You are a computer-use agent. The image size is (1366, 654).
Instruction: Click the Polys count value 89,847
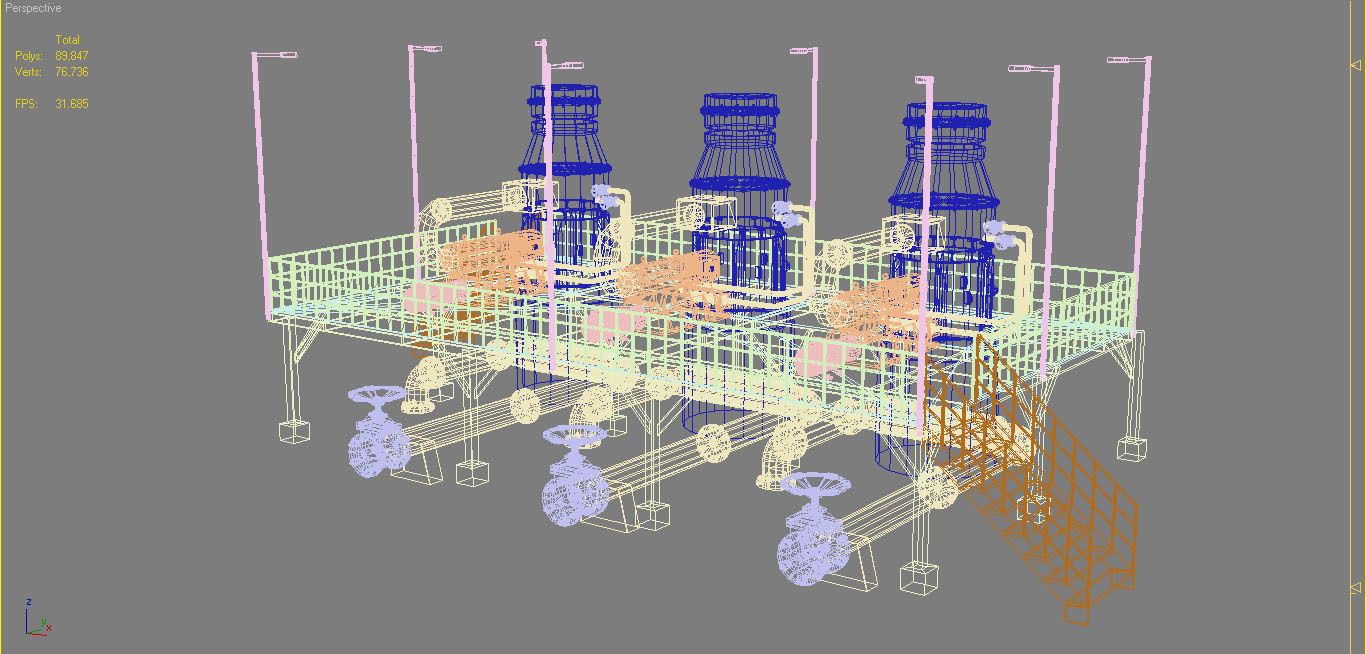click(x=72, y=56)
